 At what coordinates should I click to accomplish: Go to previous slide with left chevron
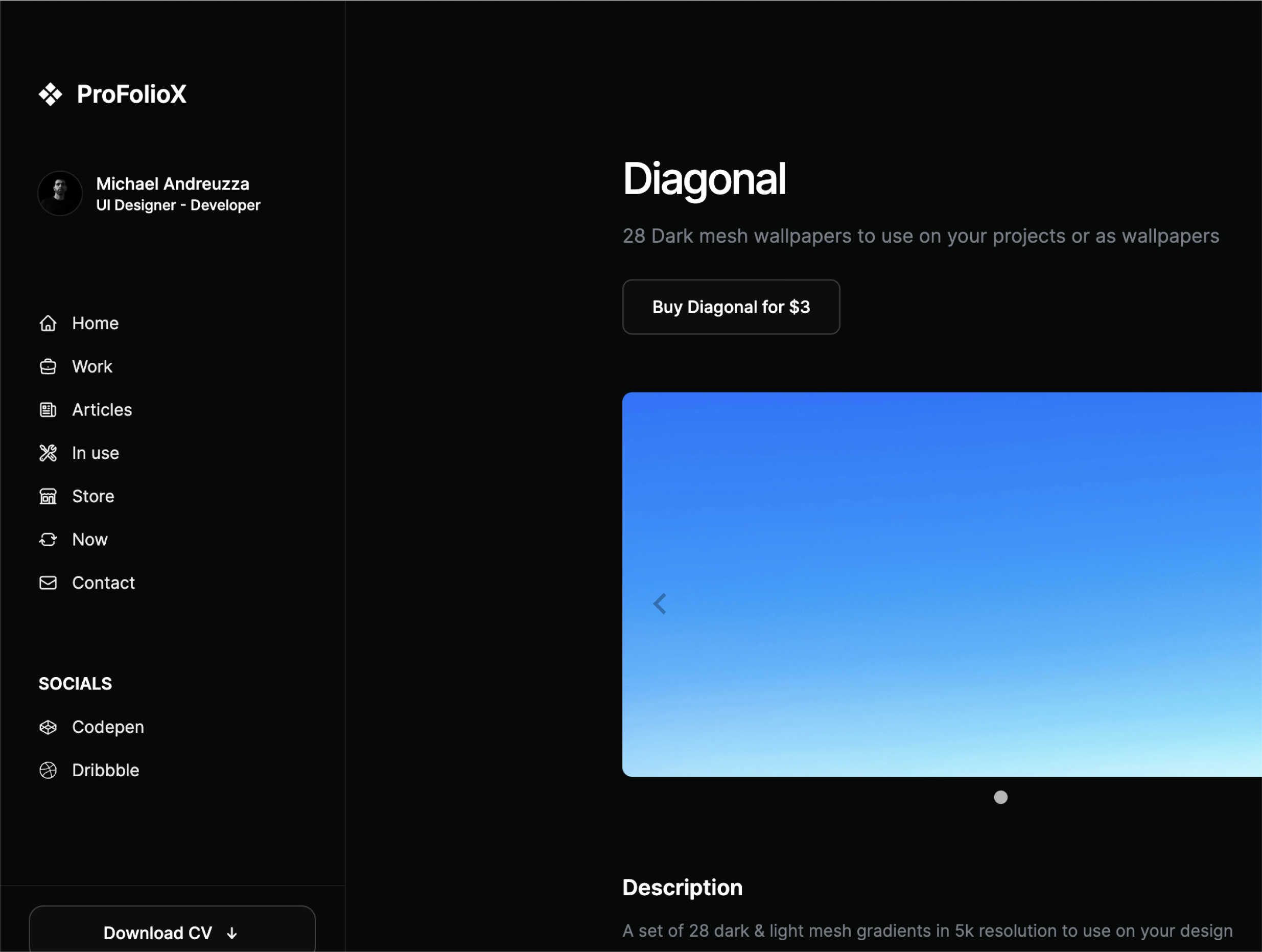[x=660, y=604]
